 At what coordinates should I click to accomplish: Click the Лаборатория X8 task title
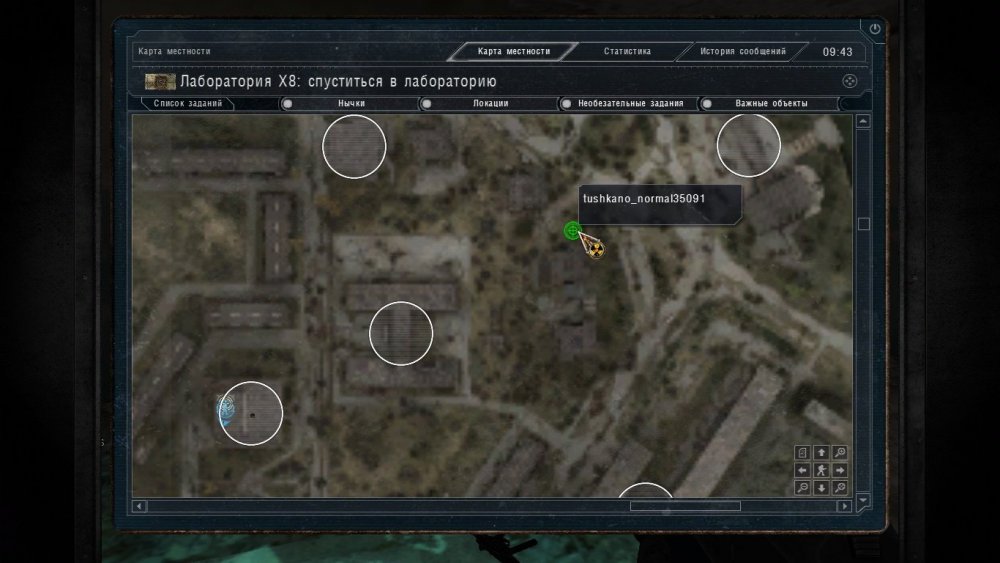pyautogui.click(x=338, y=81)
